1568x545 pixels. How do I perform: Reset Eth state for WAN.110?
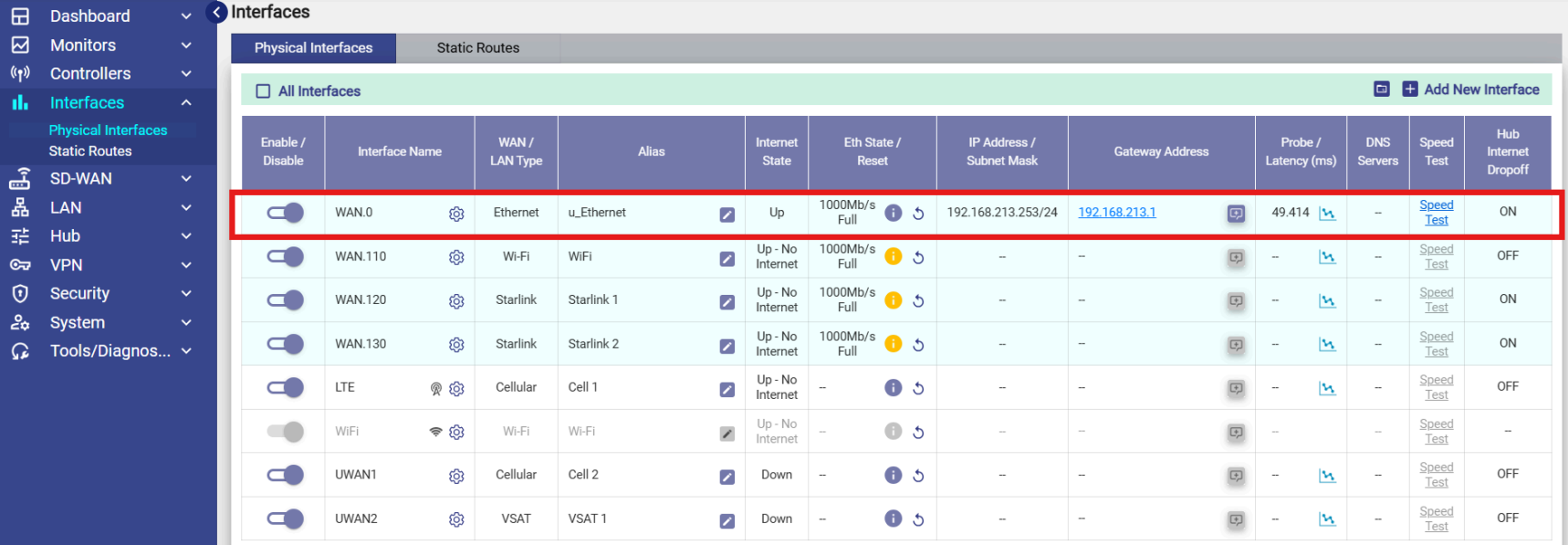[918, 257]
